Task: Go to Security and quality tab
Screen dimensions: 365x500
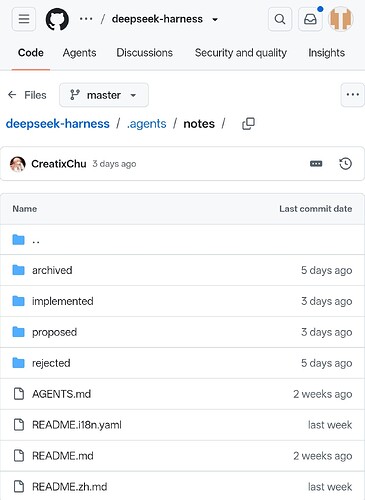Action: tap(241, 53)
